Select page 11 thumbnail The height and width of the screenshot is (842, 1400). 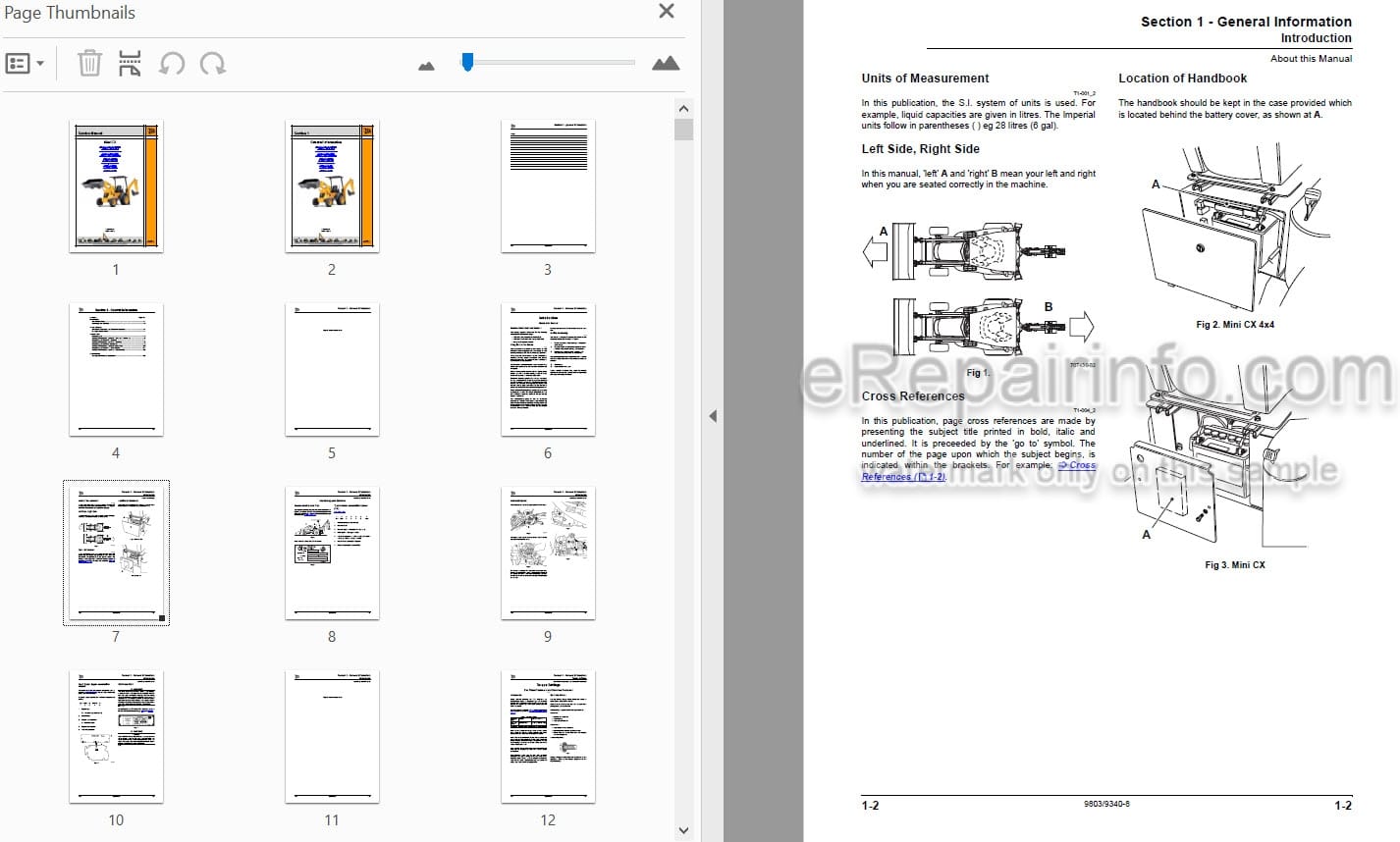332,736
